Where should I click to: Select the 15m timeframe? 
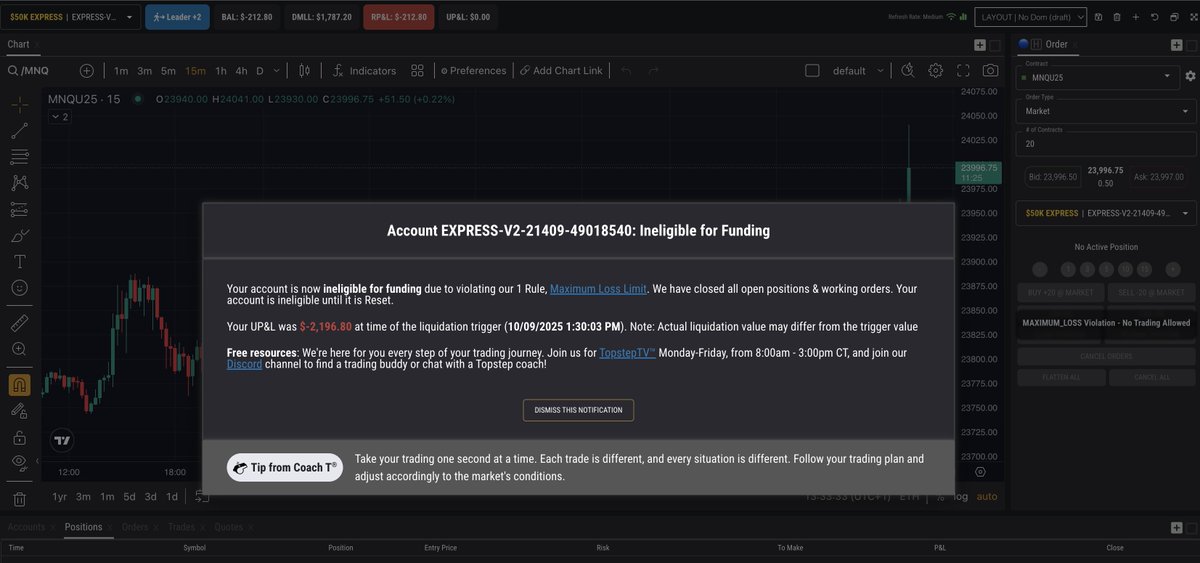[x=195, y=71]
